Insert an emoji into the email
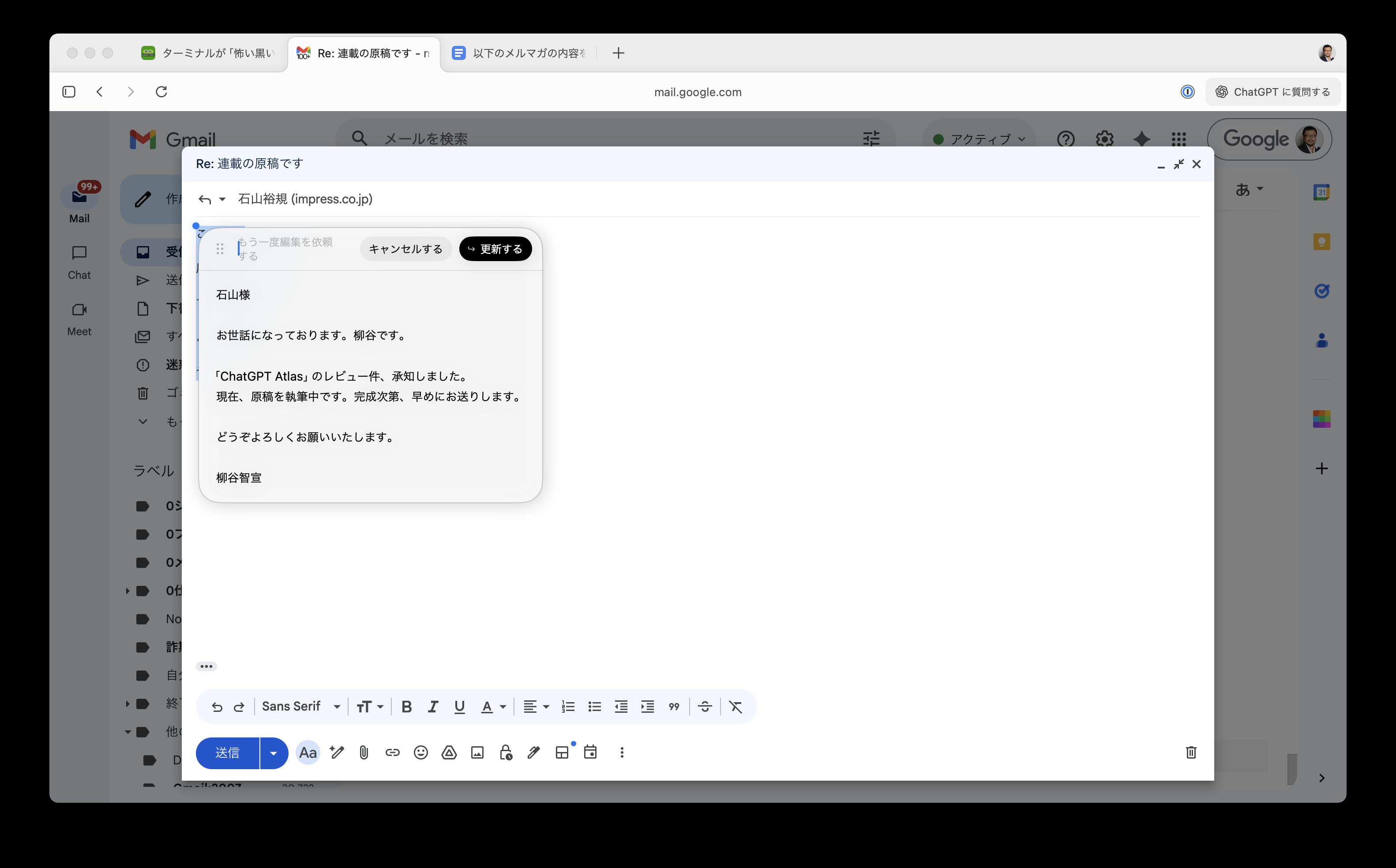Screen dimensions: 1396x868 click(x=421, y=752)
